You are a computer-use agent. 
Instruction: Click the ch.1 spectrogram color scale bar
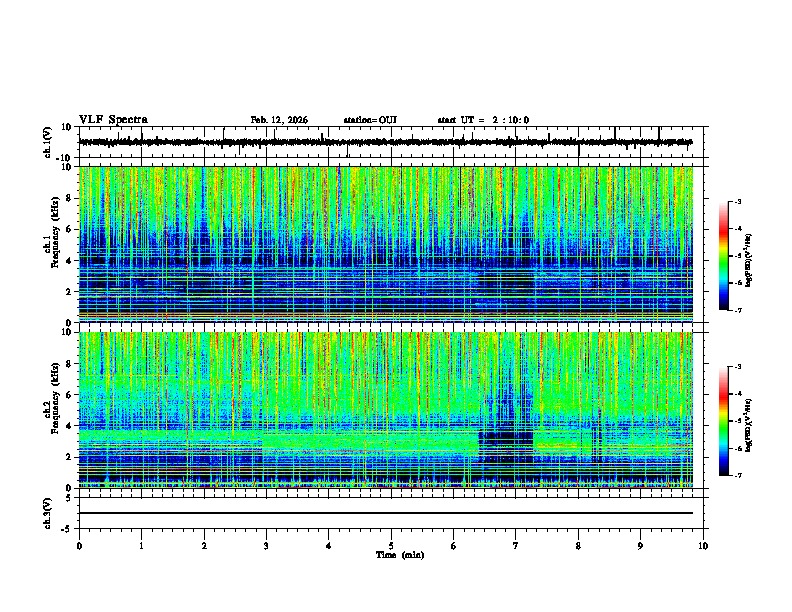click(724, 256)
